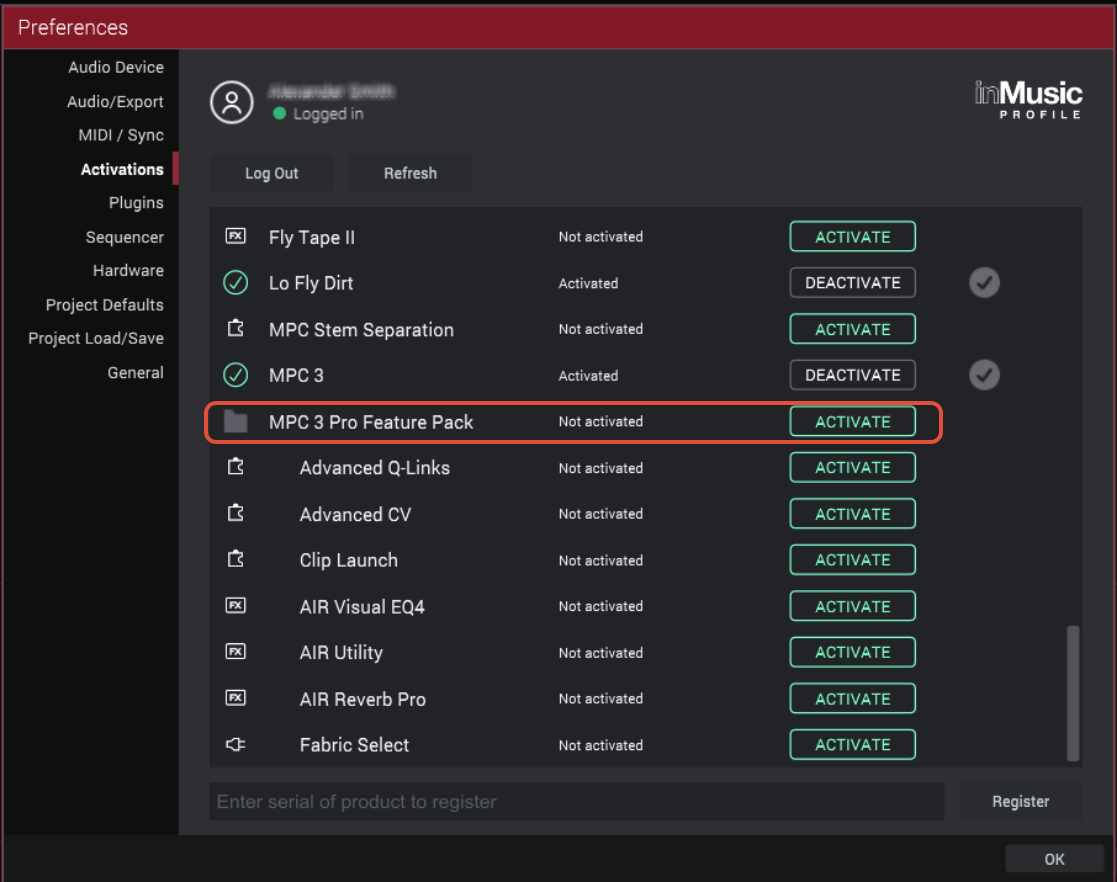The height and width of the screenshot is (882, 1117).
Task: Click the icon beside Advanced CV
Action: [236, 513]
